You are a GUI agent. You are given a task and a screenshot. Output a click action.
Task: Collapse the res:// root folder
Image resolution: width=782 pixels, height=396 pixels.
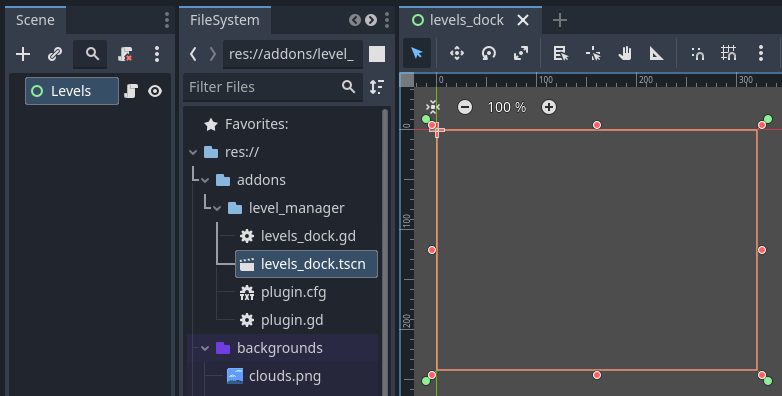pyautogui.click(x=193, y=152)
